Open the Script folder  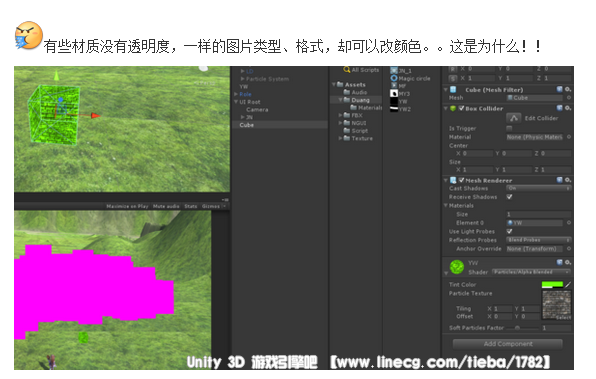pyautogui.click(x=356, y=130)
